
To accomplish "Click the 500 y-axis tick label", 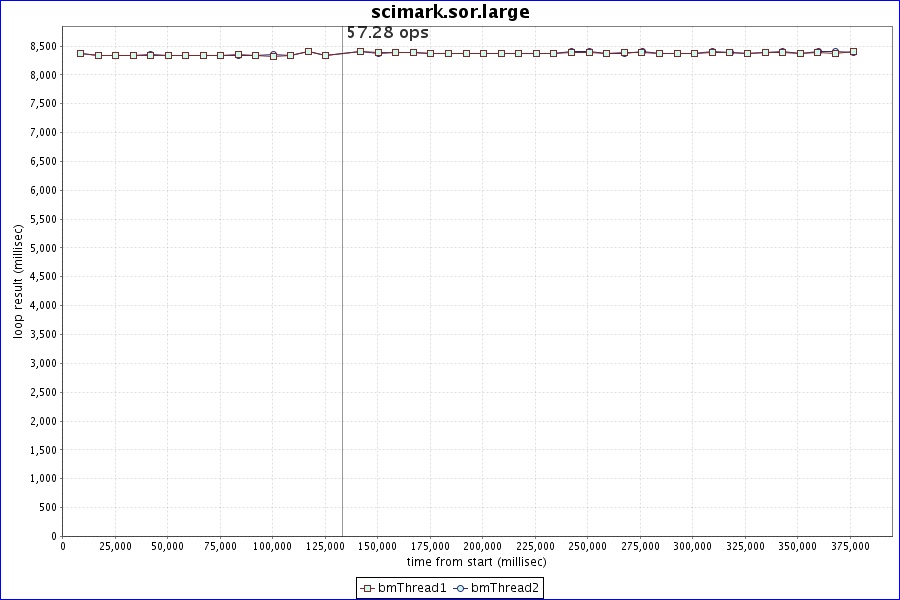I will (x=47, y=508).
